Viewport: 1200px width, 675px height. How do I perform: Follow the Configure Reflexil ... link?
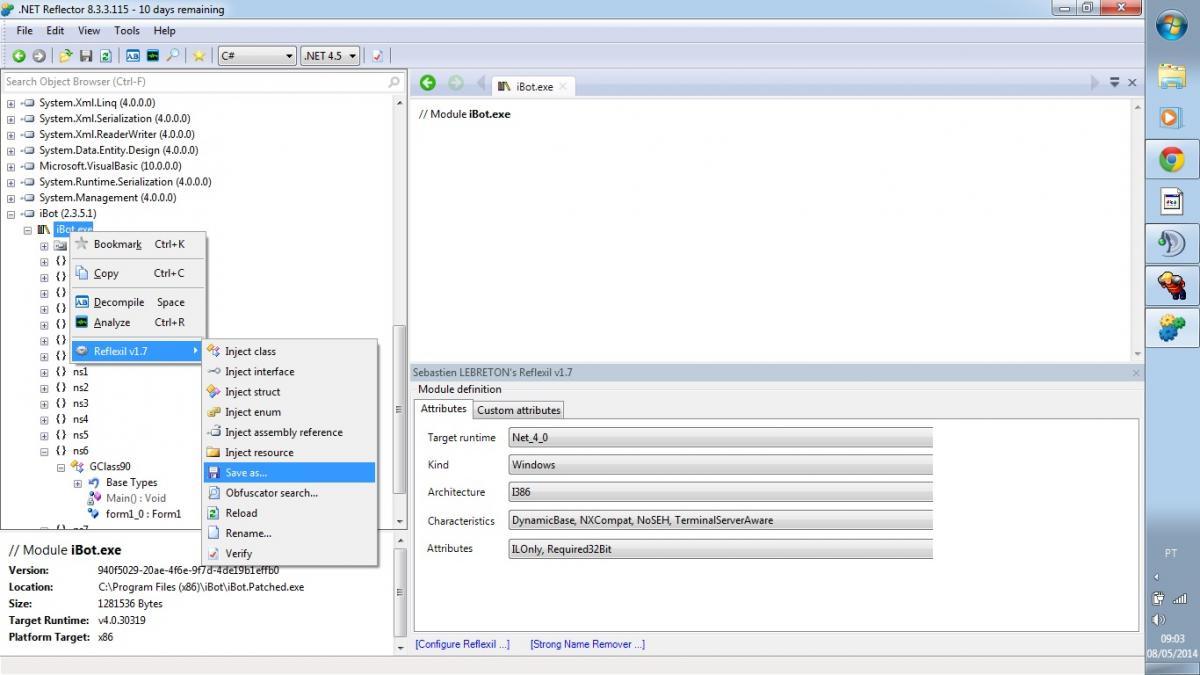(x=463, y=644)
